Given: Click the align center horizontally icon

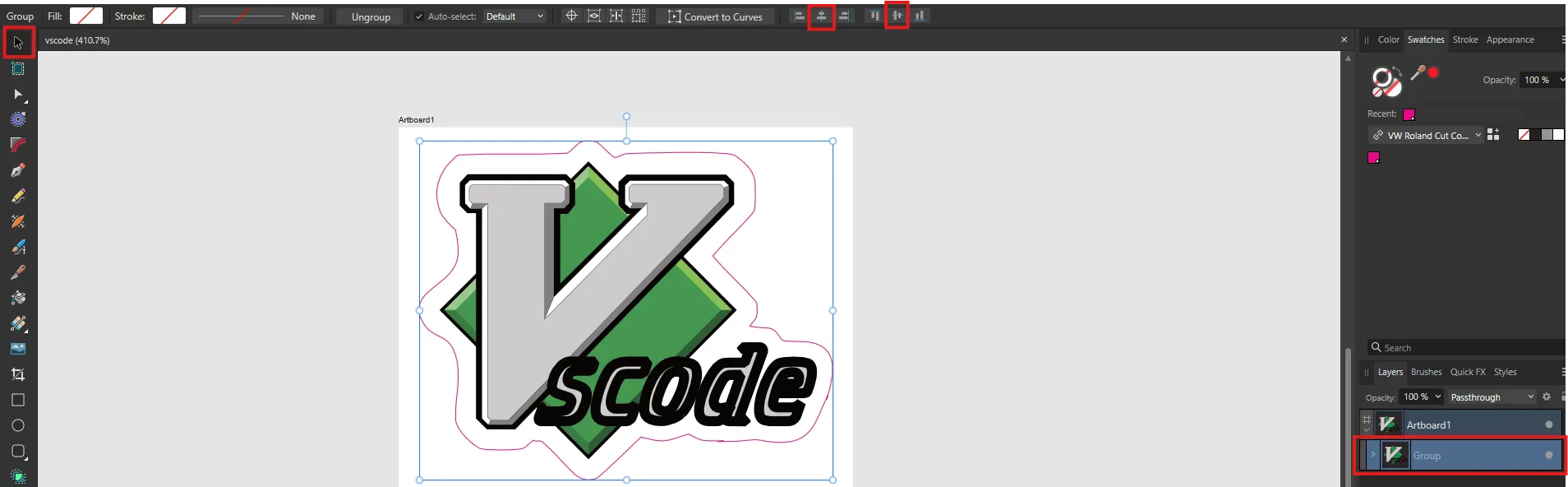Looking at the screenshot, I should pos(821,16).
